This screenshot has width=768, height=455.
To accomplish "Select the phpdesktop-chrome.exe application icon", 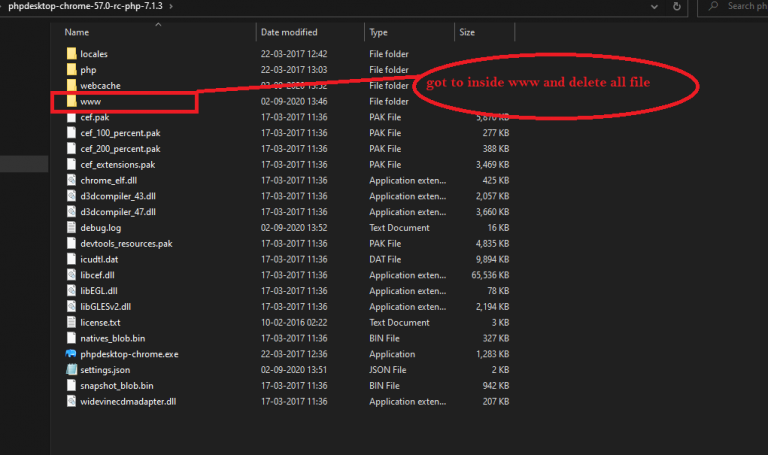I will 71,354.
